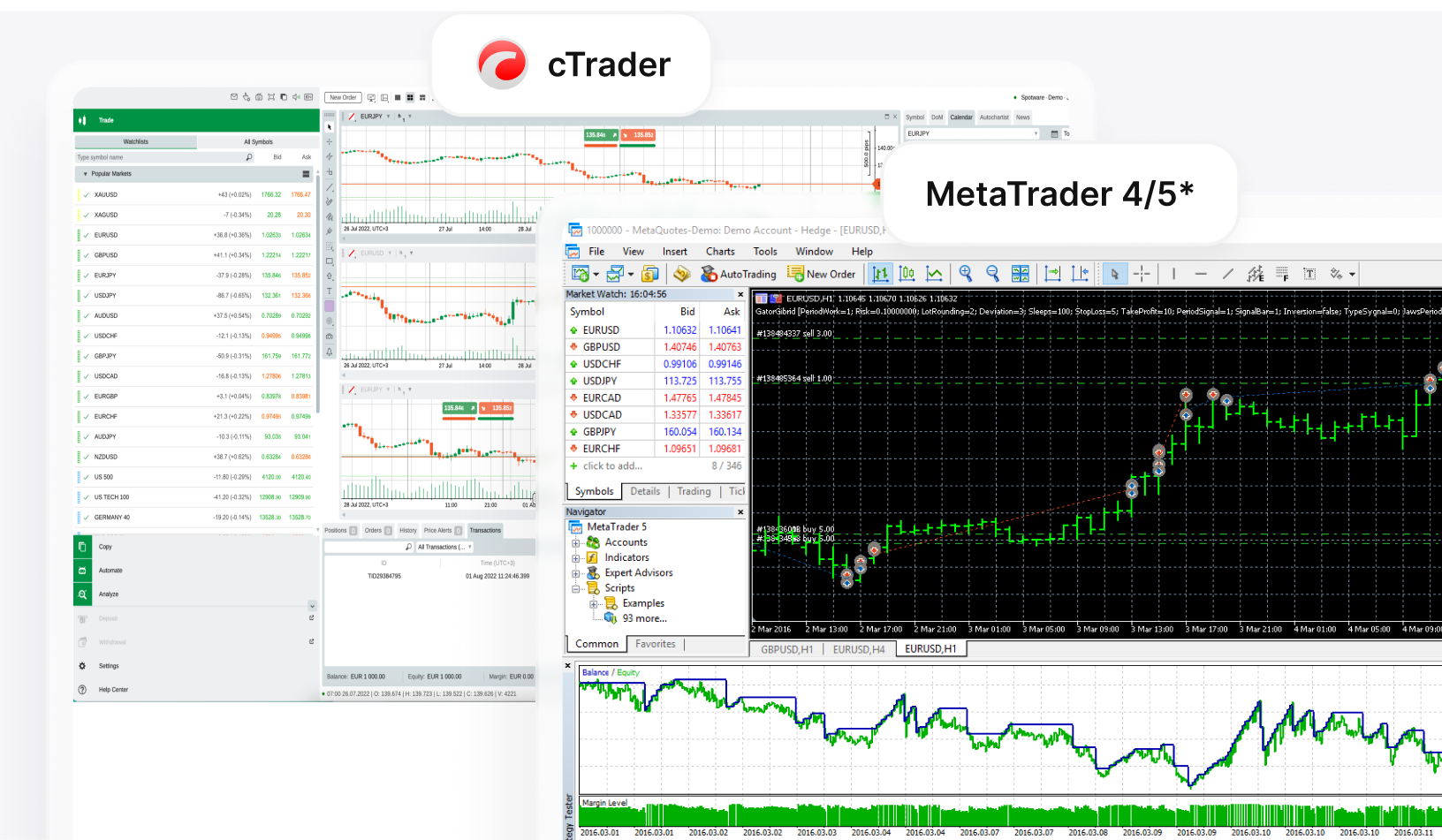This screenshot has width=1442, height=840.
Task: Switch to the Positions tab in cTrader
Action: click(x=340, y=531)
